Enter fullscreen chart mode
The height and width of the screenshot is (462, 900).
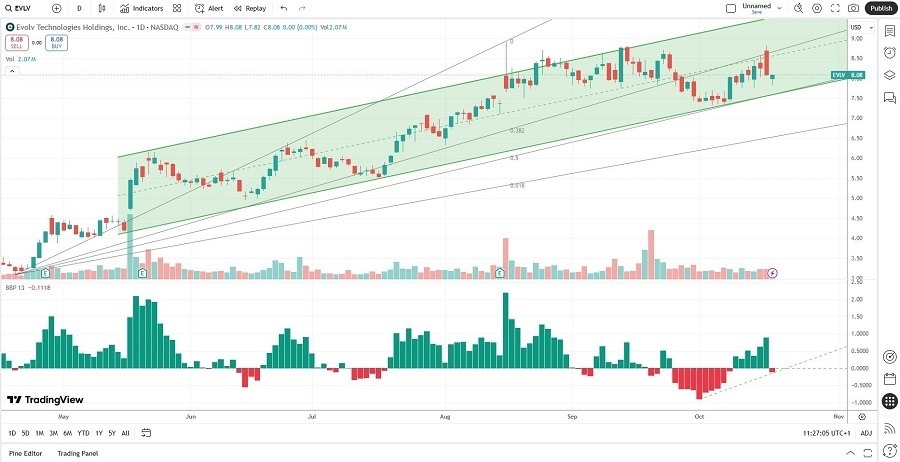pos(835,8)
